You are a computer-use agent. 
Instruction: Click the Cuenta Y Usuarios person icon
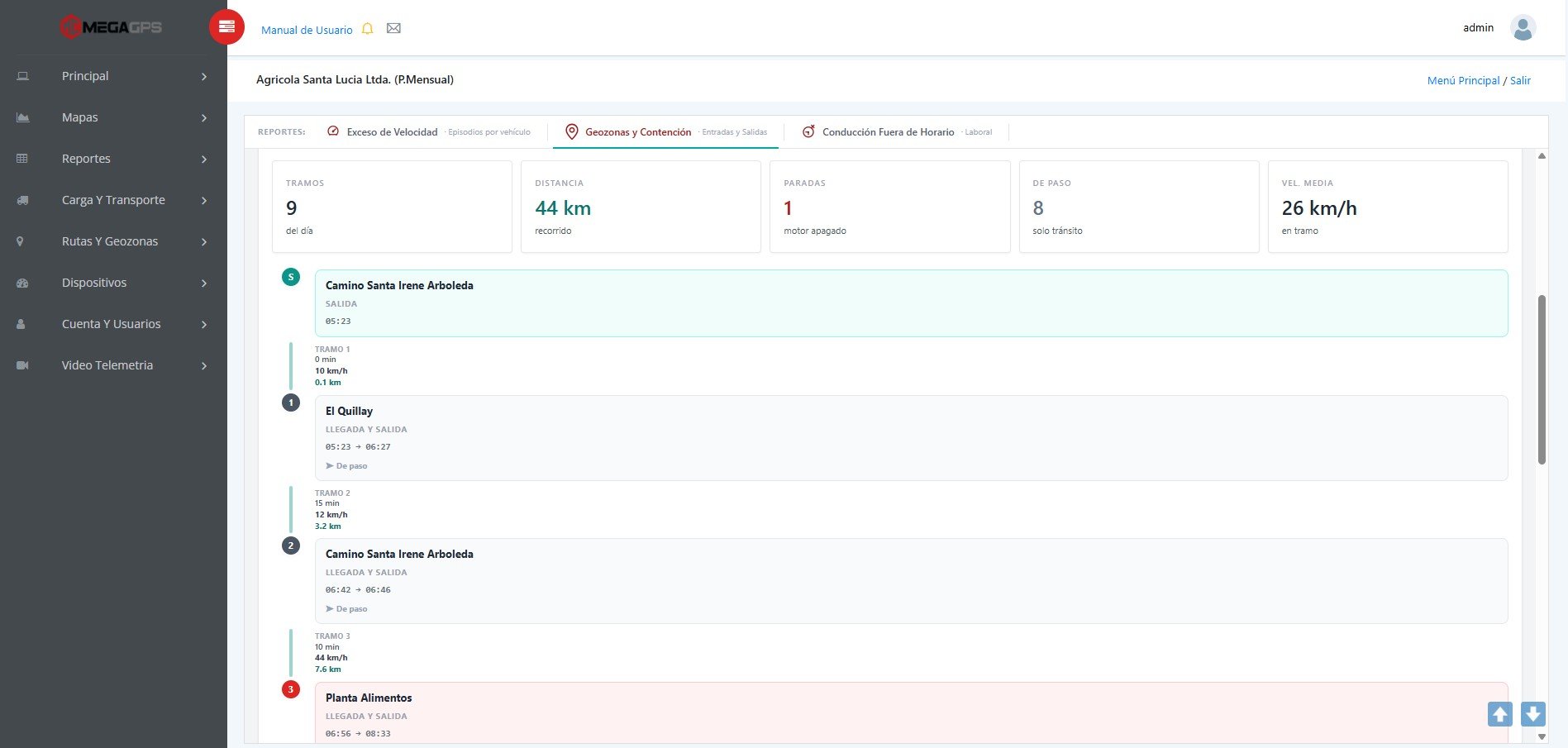pyautogui.click(x=21, y=324)
